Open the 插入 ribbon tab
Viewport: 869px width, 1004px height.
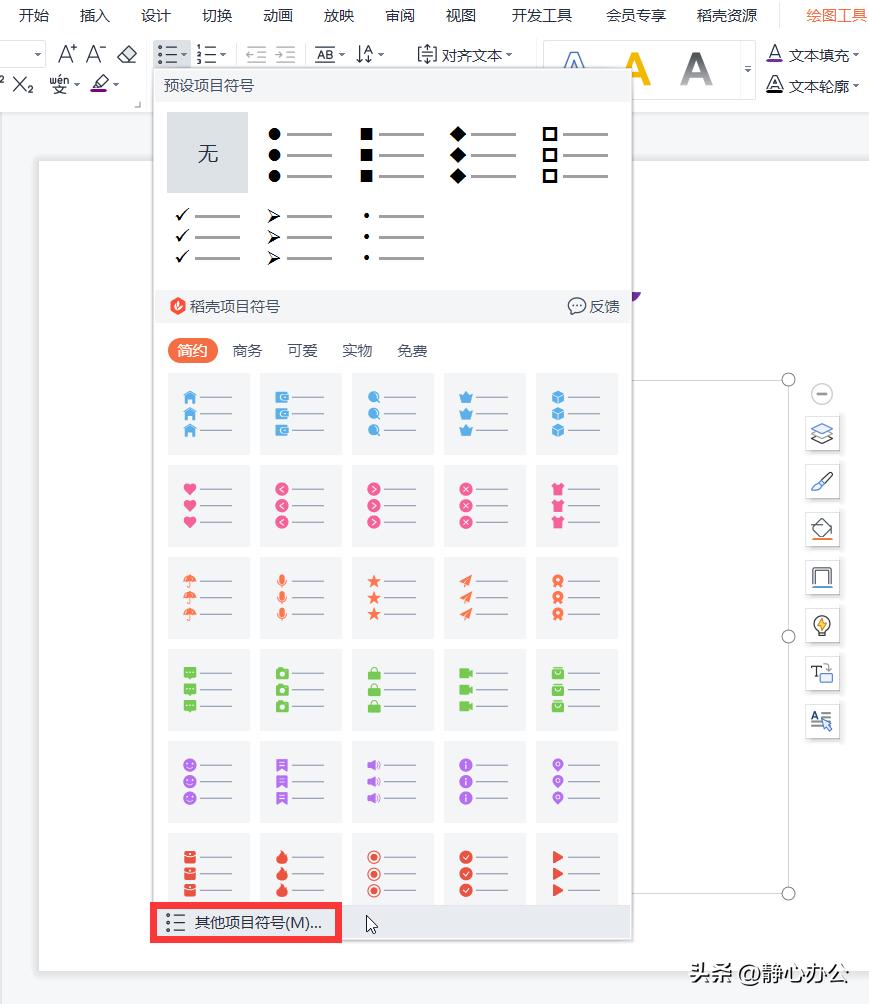click(95, 15)
